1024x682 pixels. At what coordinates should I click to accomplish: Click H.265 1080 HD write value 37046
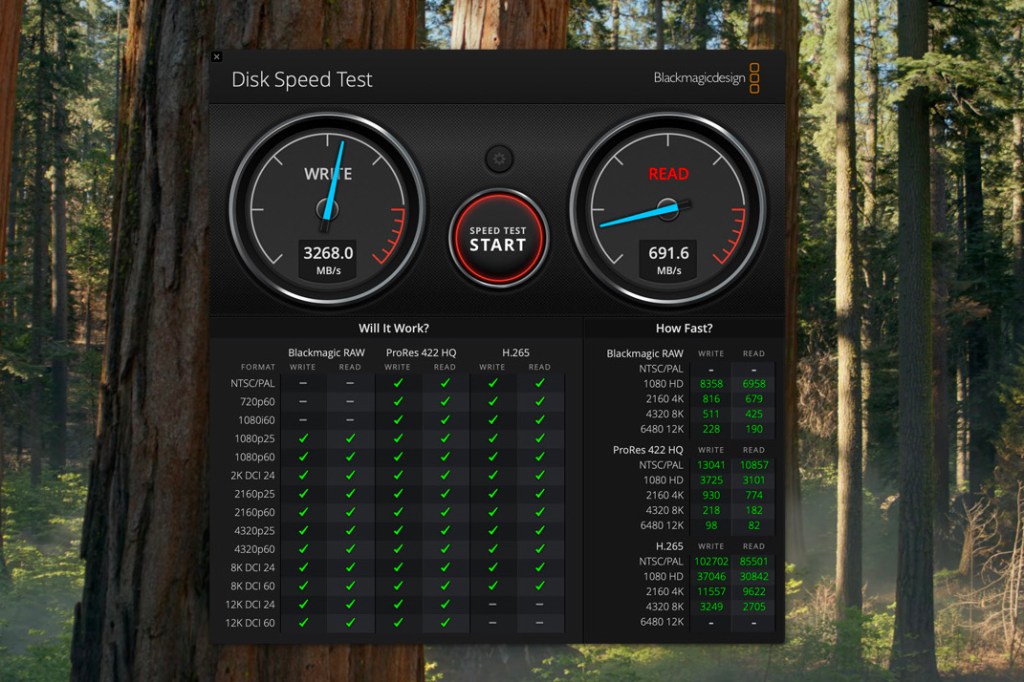(x=711, y=577)
